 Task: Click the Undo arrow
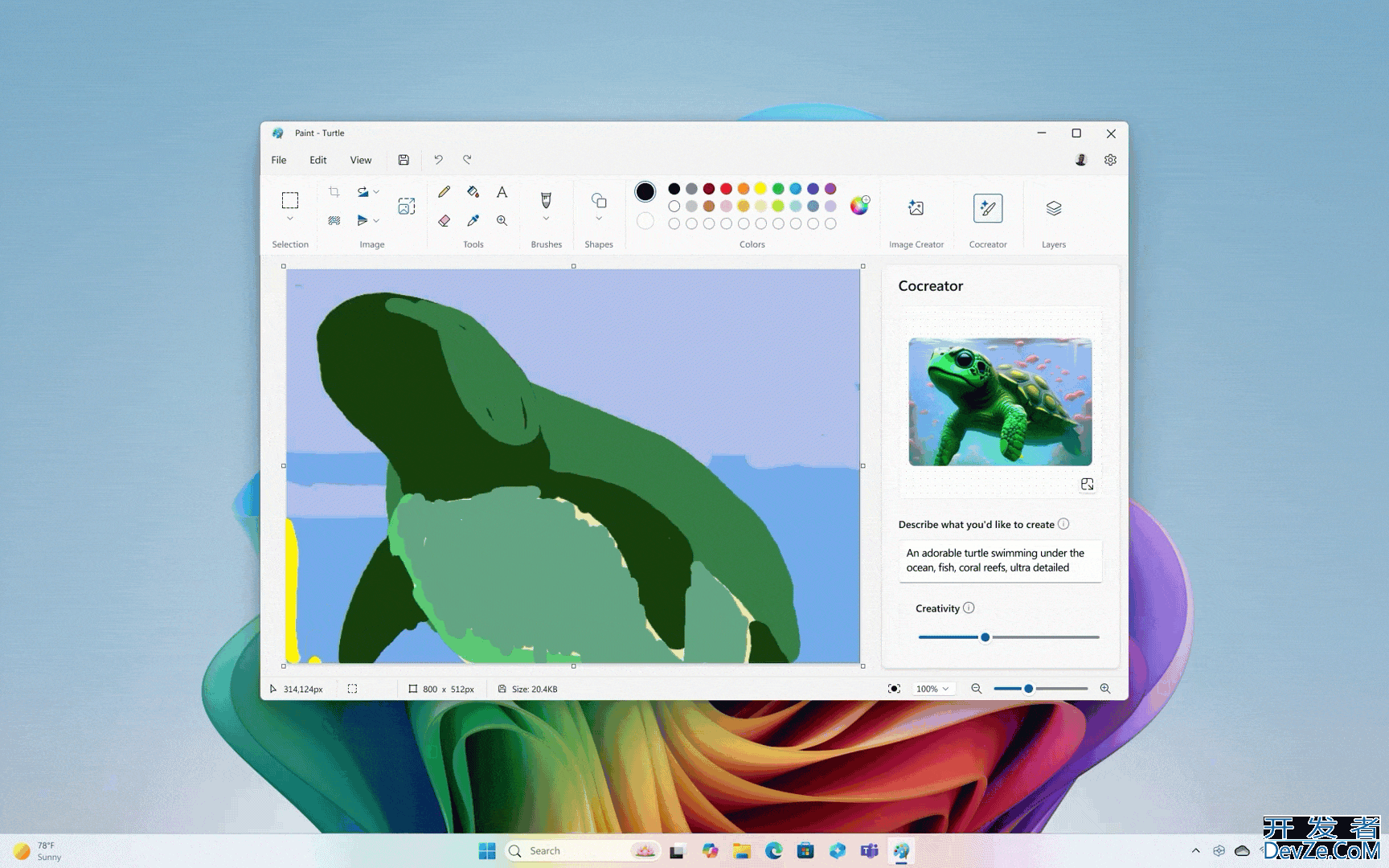point(438,160)
